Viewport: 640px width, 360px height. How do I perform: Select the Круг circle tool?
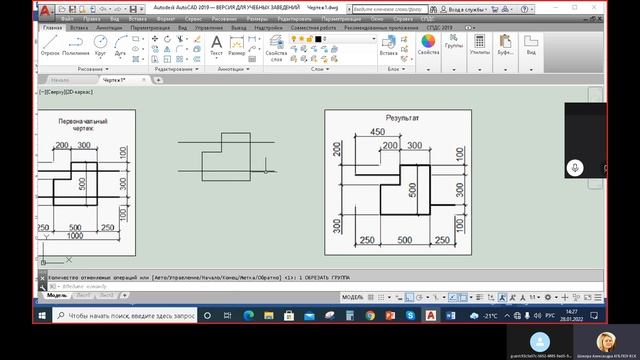(100, 45)
